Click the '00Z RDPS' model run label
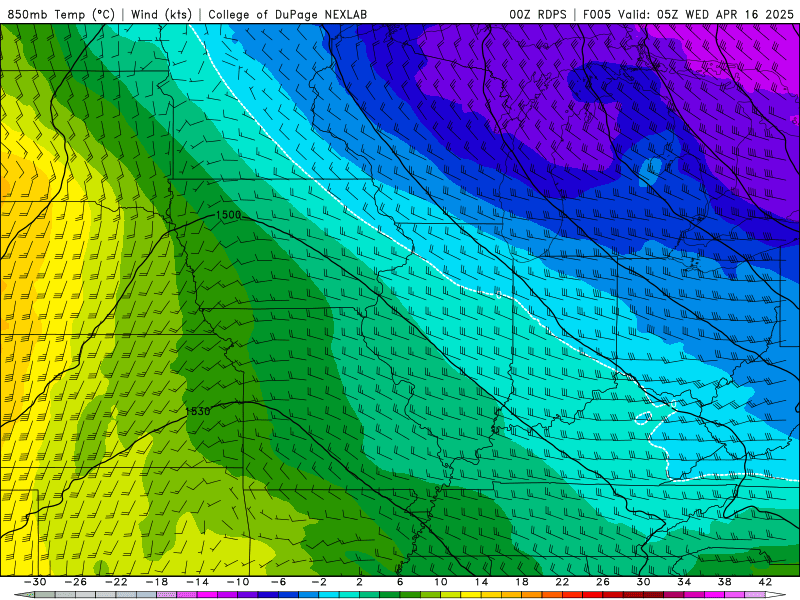This screenshot has height=600, width=800. click(538, 14)
